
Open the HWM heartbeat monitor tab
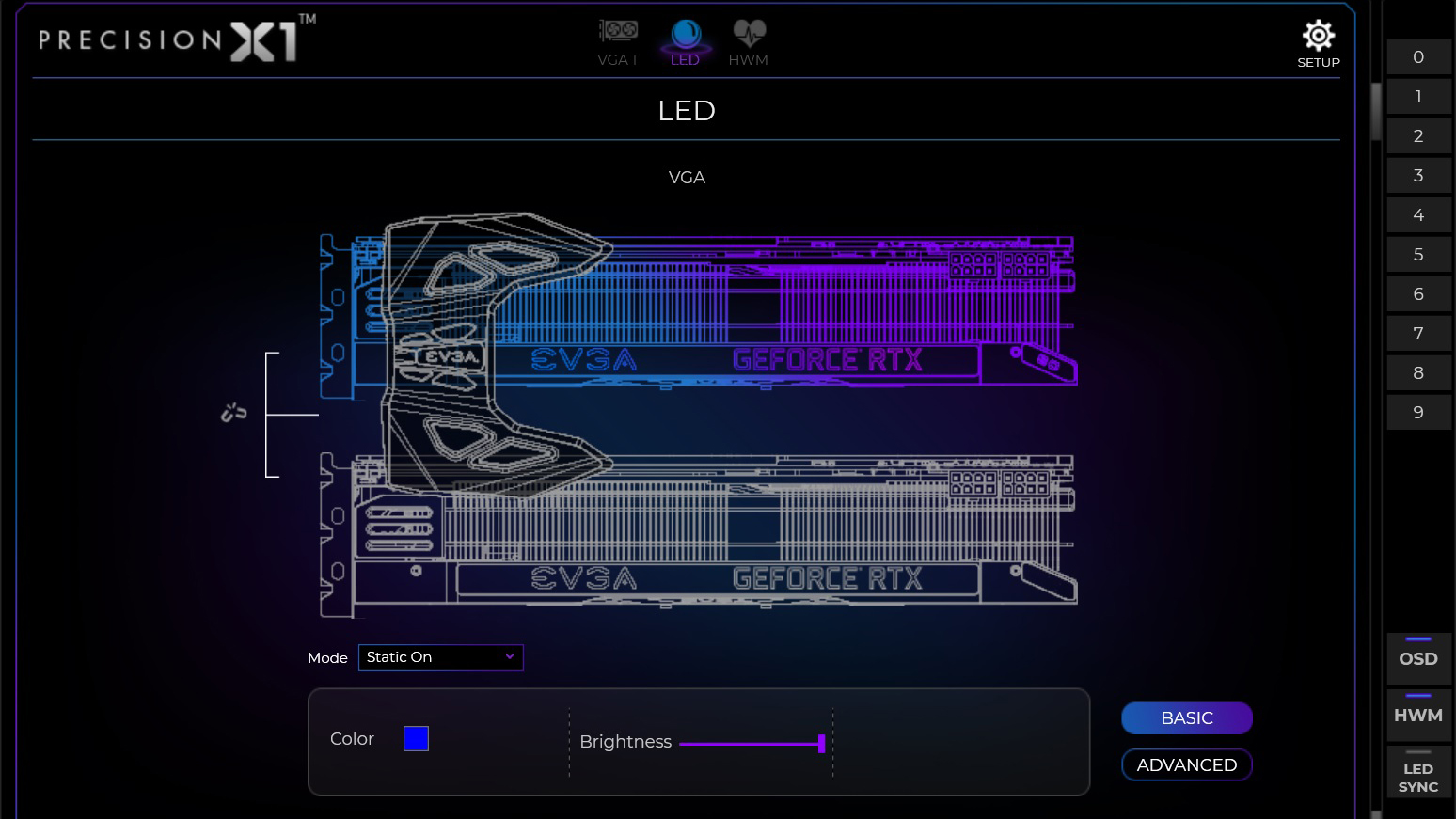pos(749,42)
